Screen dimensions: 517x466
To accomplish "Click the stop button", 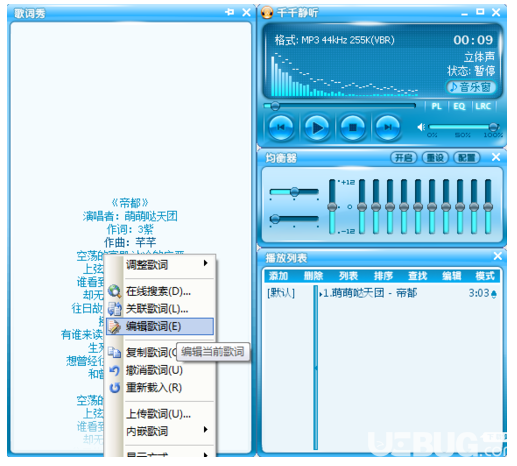I will tap(352, 127).
